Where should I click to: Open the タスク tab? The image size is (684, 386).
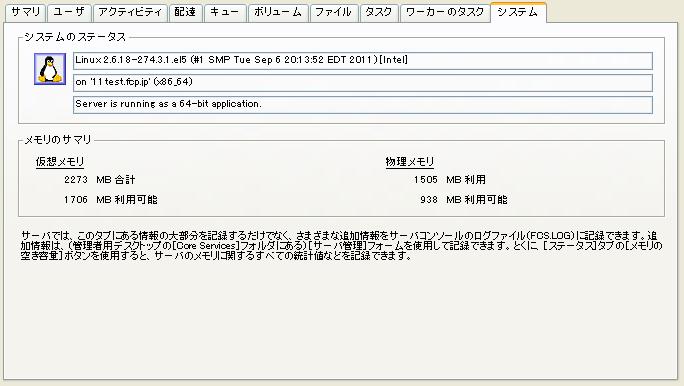[379, 12]
